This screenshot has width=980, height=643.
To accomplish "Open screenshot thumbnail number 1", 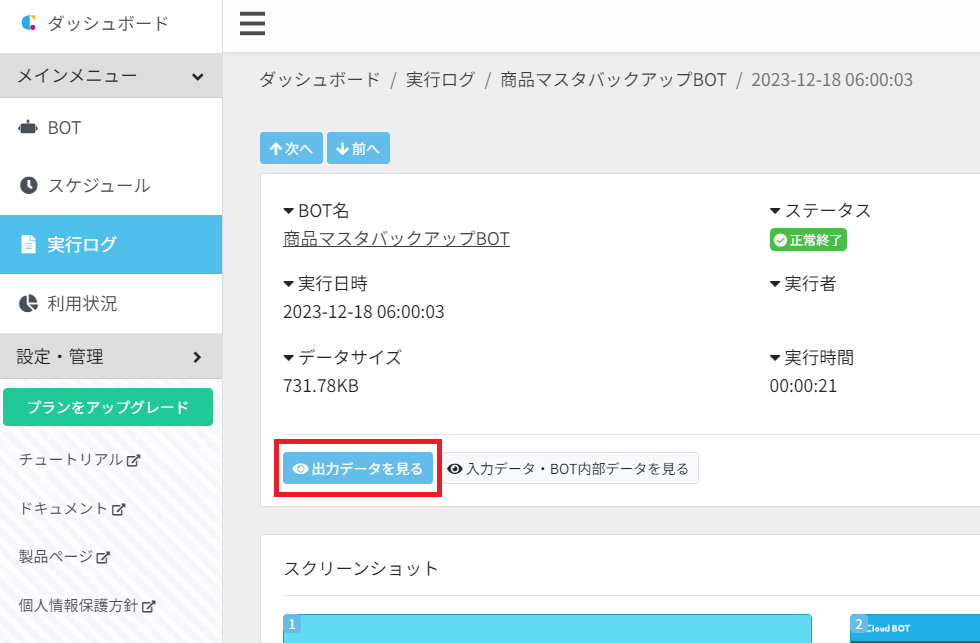I will click(548, 629).
